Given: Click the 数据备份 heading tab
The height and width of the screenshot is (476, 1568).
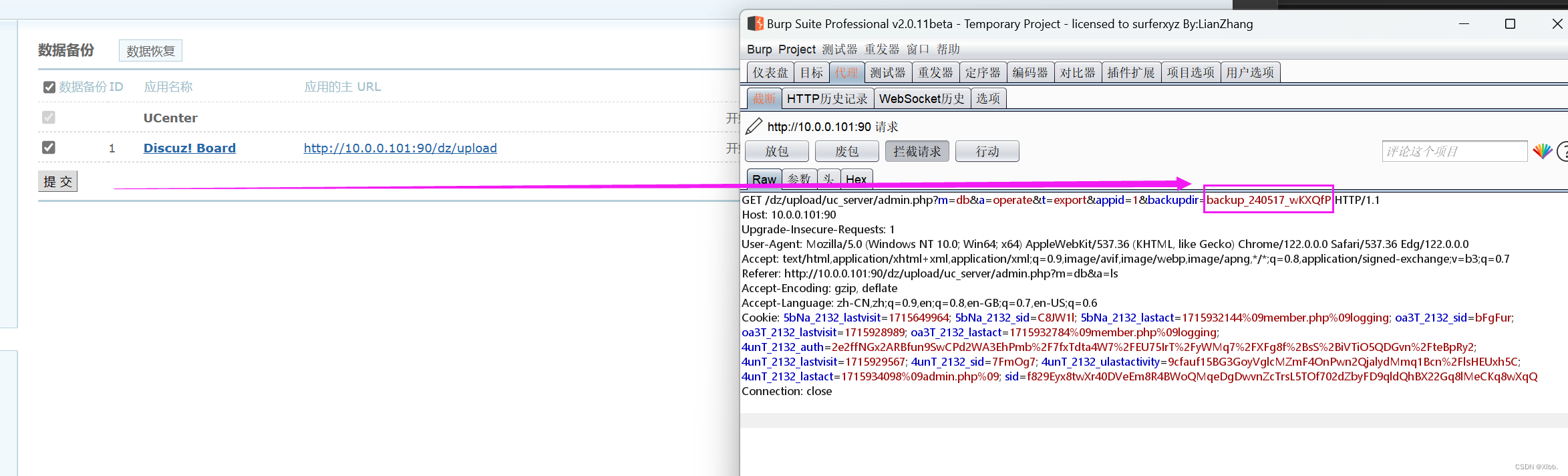Looking at the screenshot, I should [66, 50].
